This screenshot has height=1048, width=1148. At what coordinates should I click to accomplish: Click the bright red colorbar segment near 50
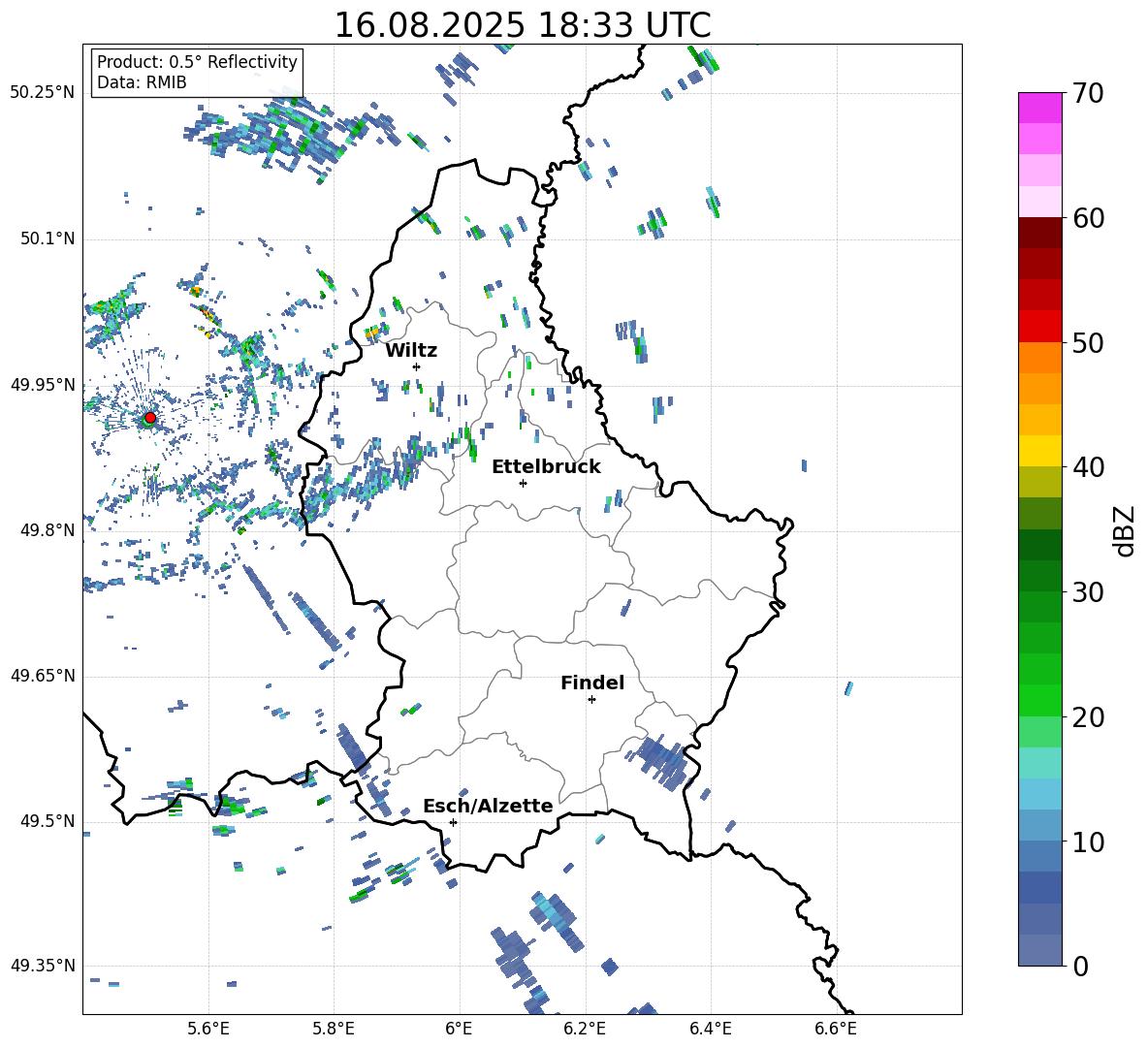point(1040,327)
